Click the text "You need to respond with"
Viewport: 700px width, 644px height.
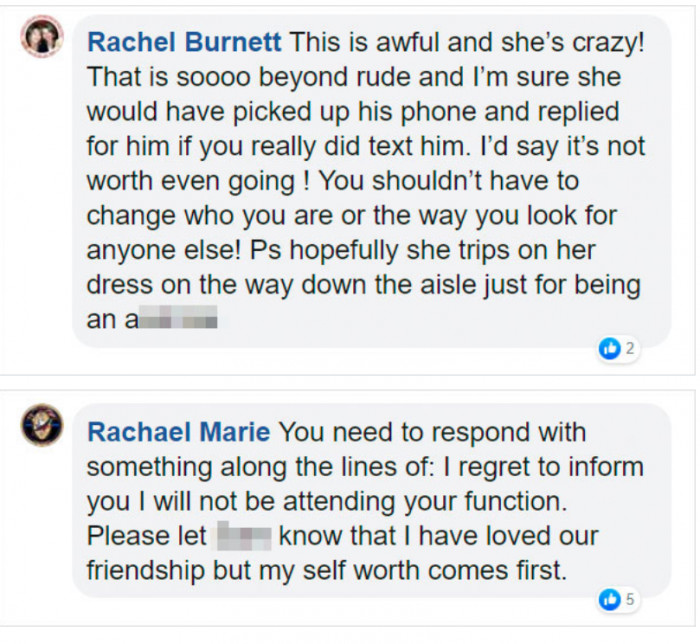[x=432, y=432]
